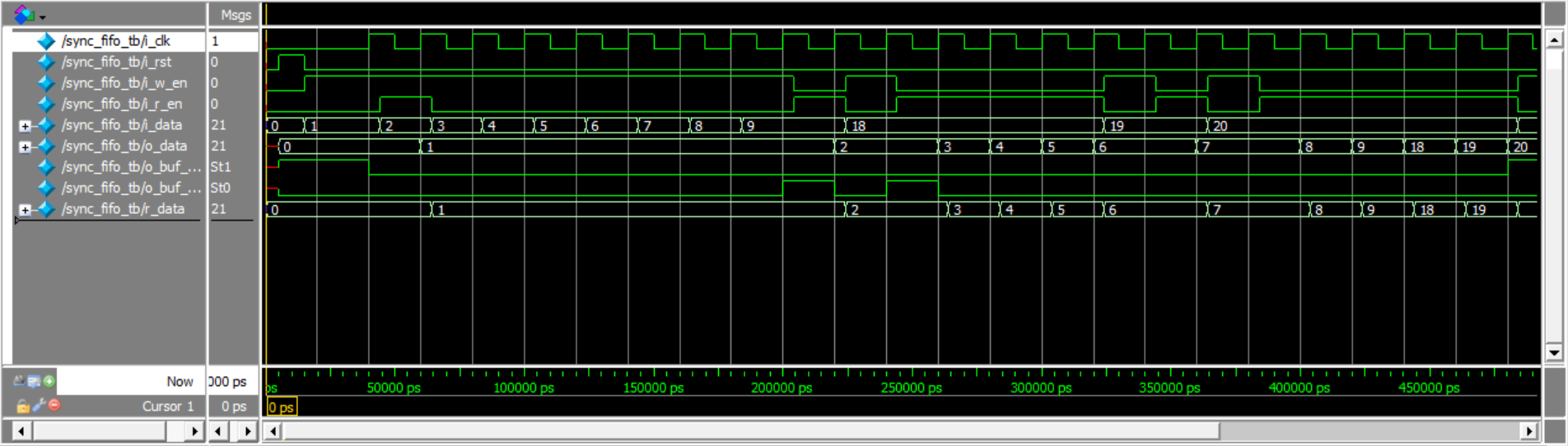Click the diamond icon of the o_data signal
This screenshot has height=446, width=1568.
coord(46,146)
